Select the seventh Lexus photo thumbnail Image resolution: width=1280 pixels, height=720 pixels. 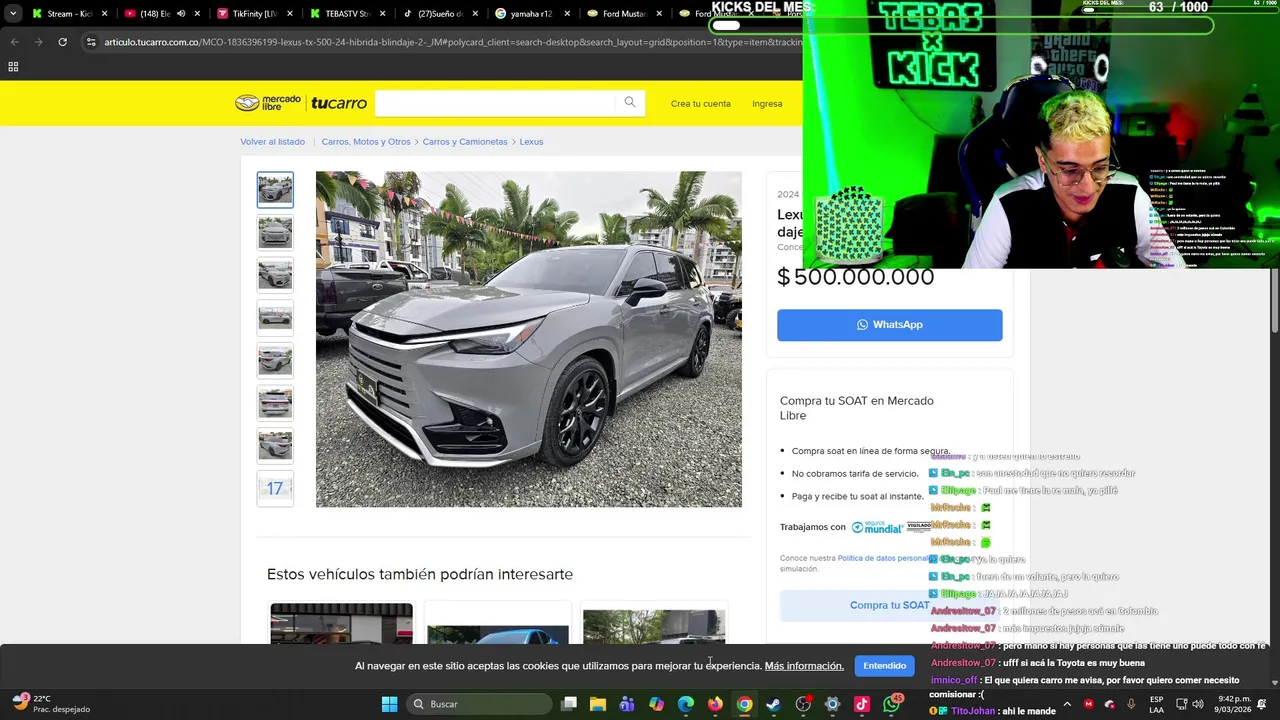tap(275, 446)
